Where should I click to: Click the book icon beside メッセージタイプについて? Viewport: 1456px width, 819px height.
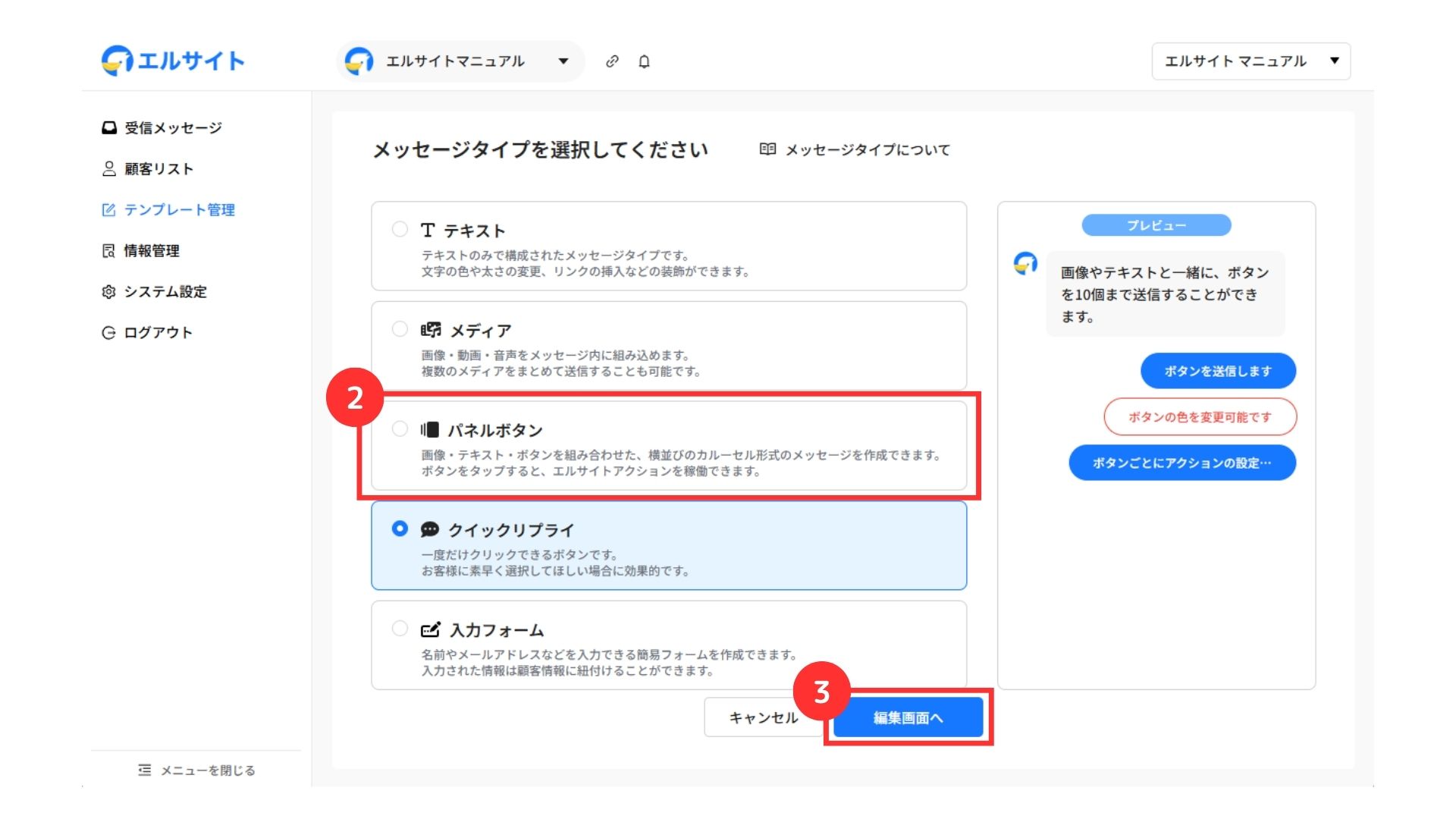(x=767, y=149)
